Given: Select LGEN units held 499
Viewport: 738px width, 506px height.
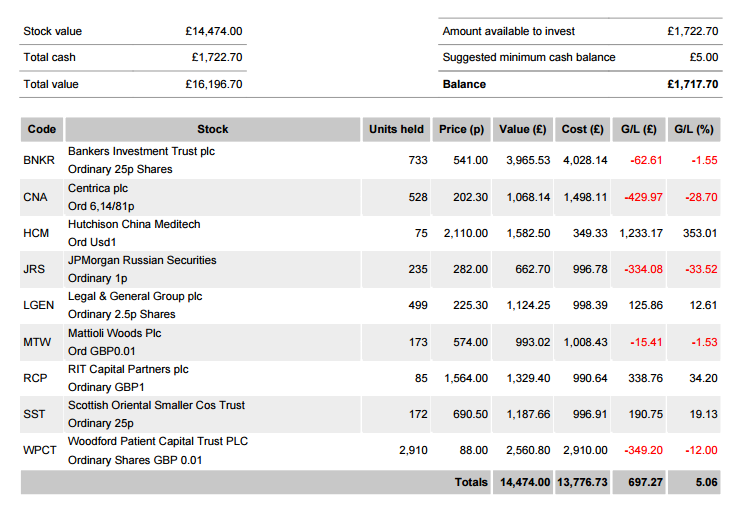Looking at the screenshot, I should click(418, 305).
